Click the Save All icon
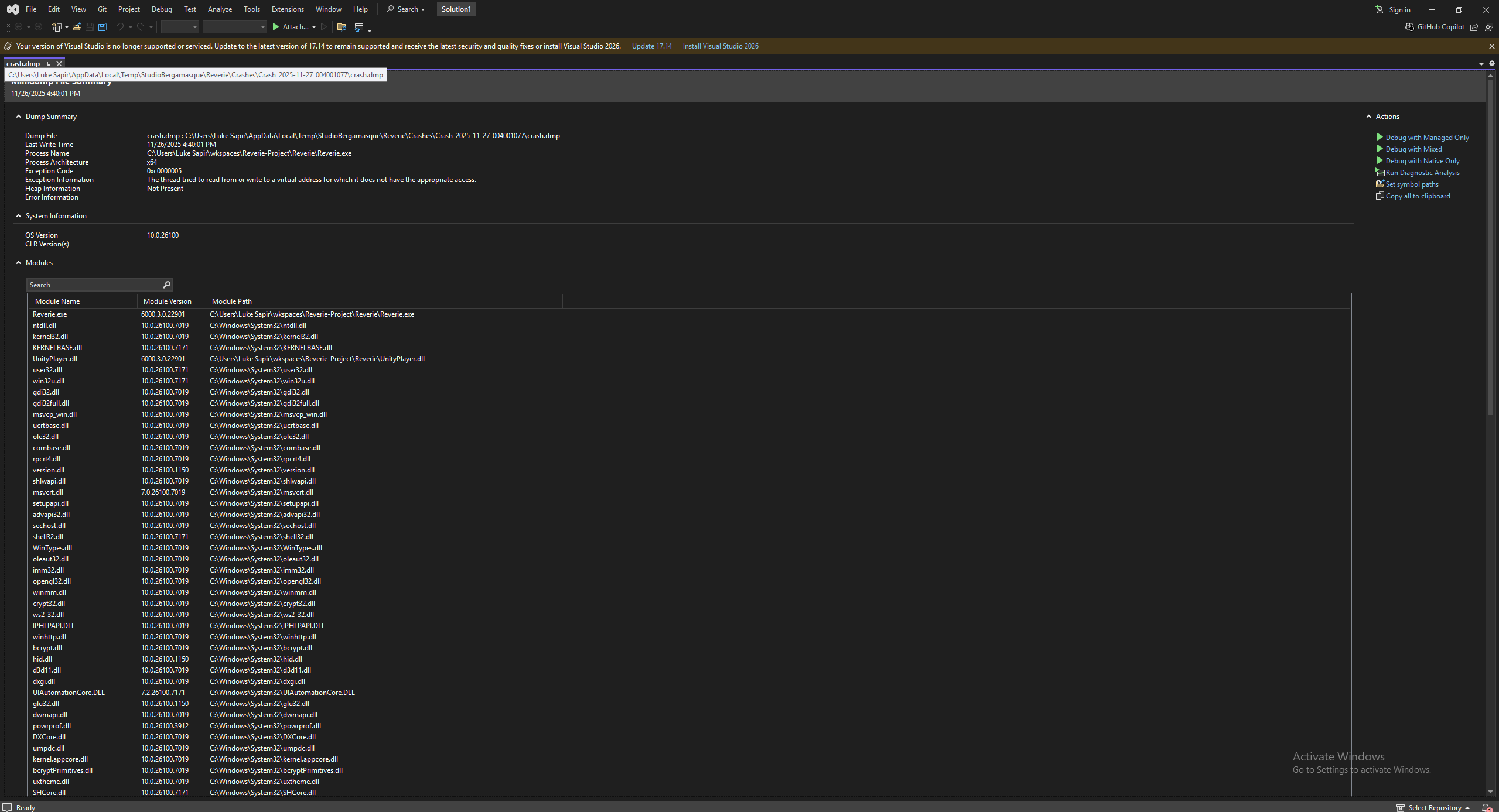The height and width of the screenshot is (812, 1499). click(103, 27)
